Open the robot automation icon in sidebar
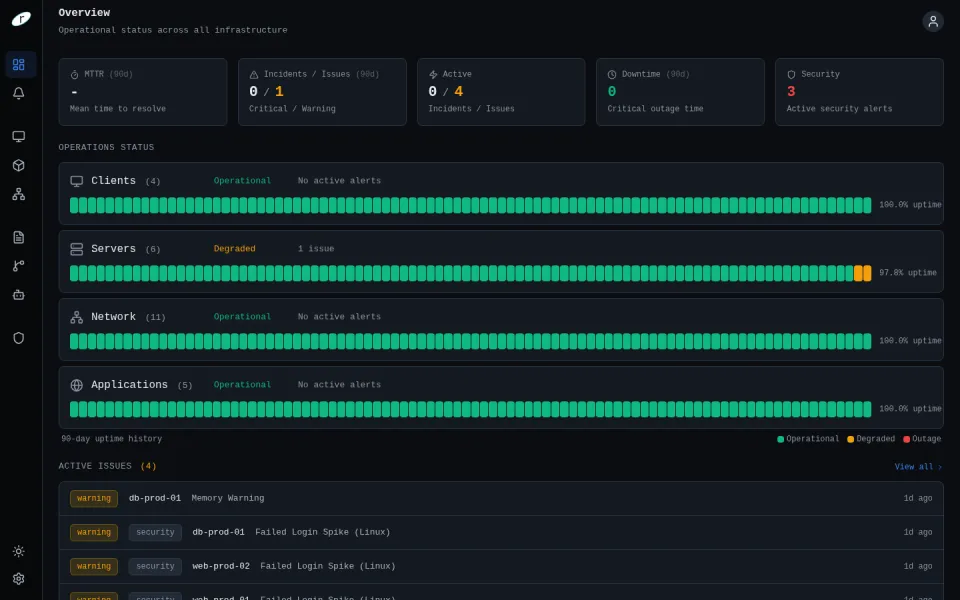Viewport: 960px width, 600px height. pos(19,294)
